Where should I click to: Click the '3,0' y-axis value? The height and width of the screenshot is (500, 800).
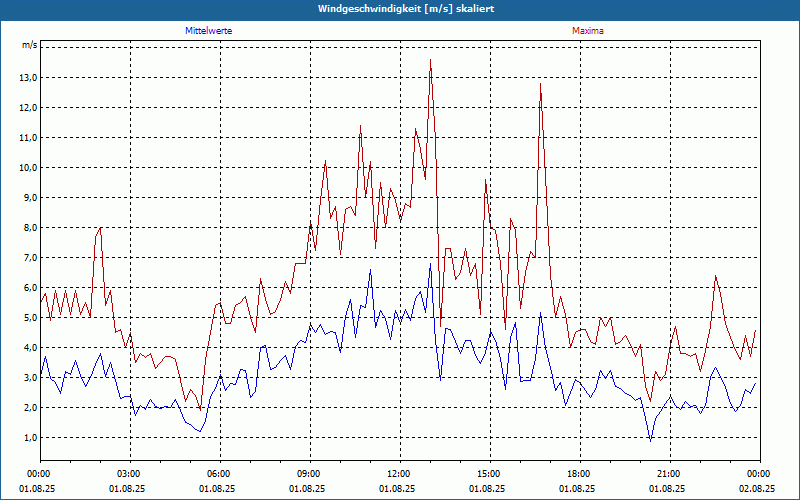point(31,378)
